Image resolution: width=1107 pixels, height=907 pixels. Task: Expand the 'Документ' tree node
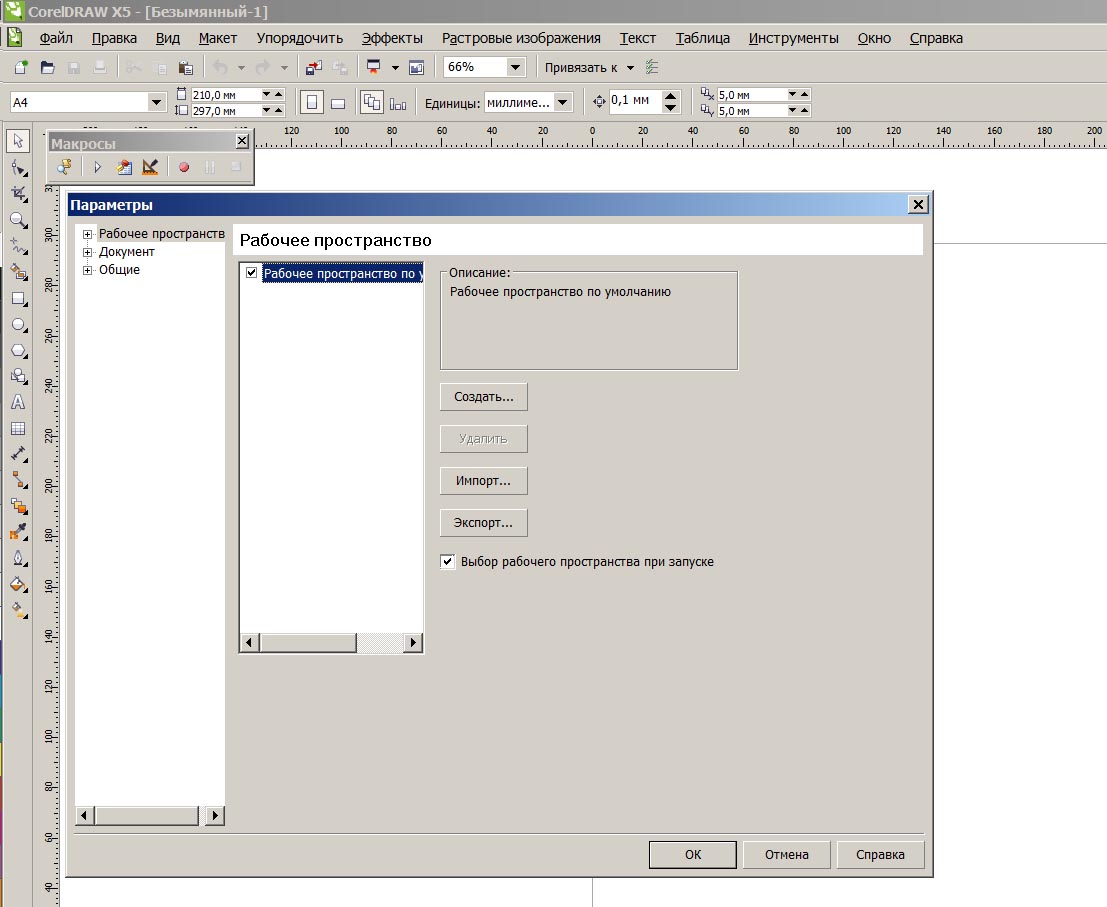click(88, 252)
